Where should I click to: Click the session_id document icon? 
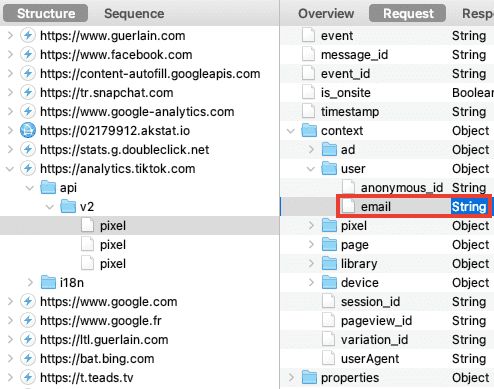[x=329, y=301]
